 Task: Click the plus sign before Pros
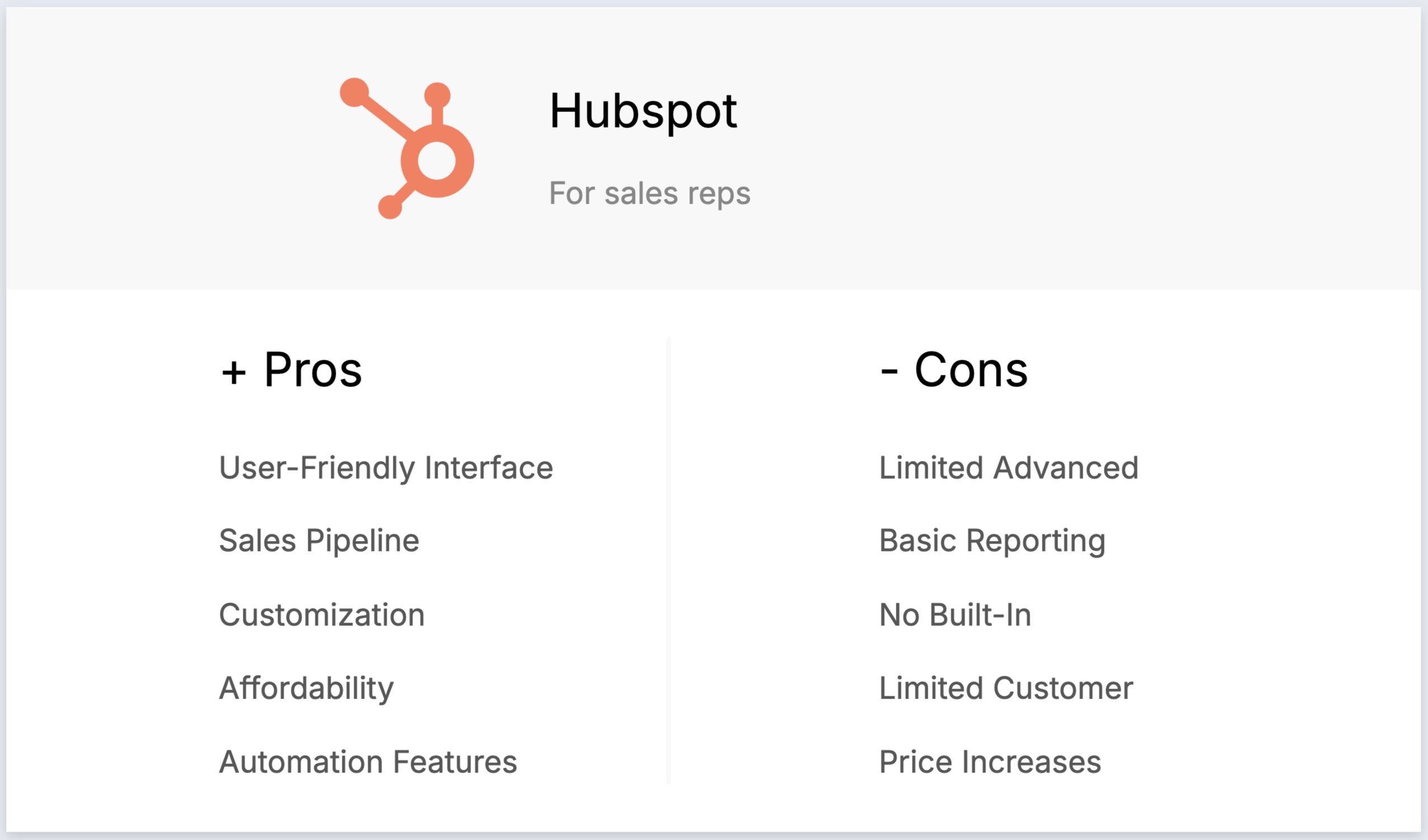[x=233, y=372]
